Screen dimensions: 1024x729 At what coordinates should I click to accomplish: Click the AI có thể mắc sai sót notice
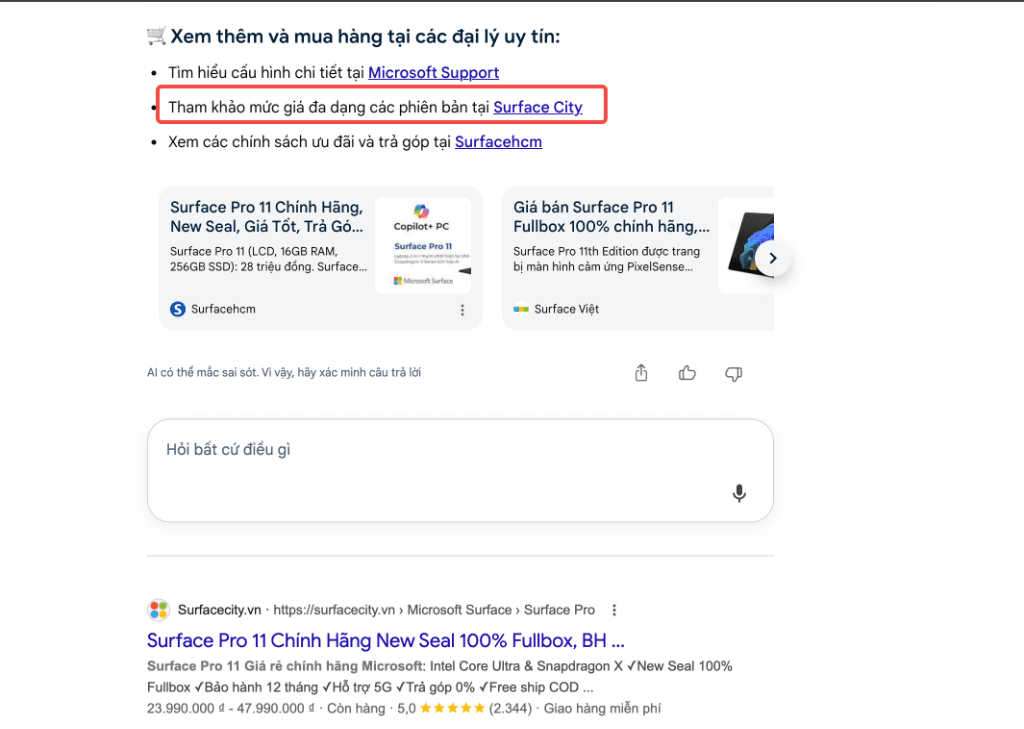(x=284, y=372)
